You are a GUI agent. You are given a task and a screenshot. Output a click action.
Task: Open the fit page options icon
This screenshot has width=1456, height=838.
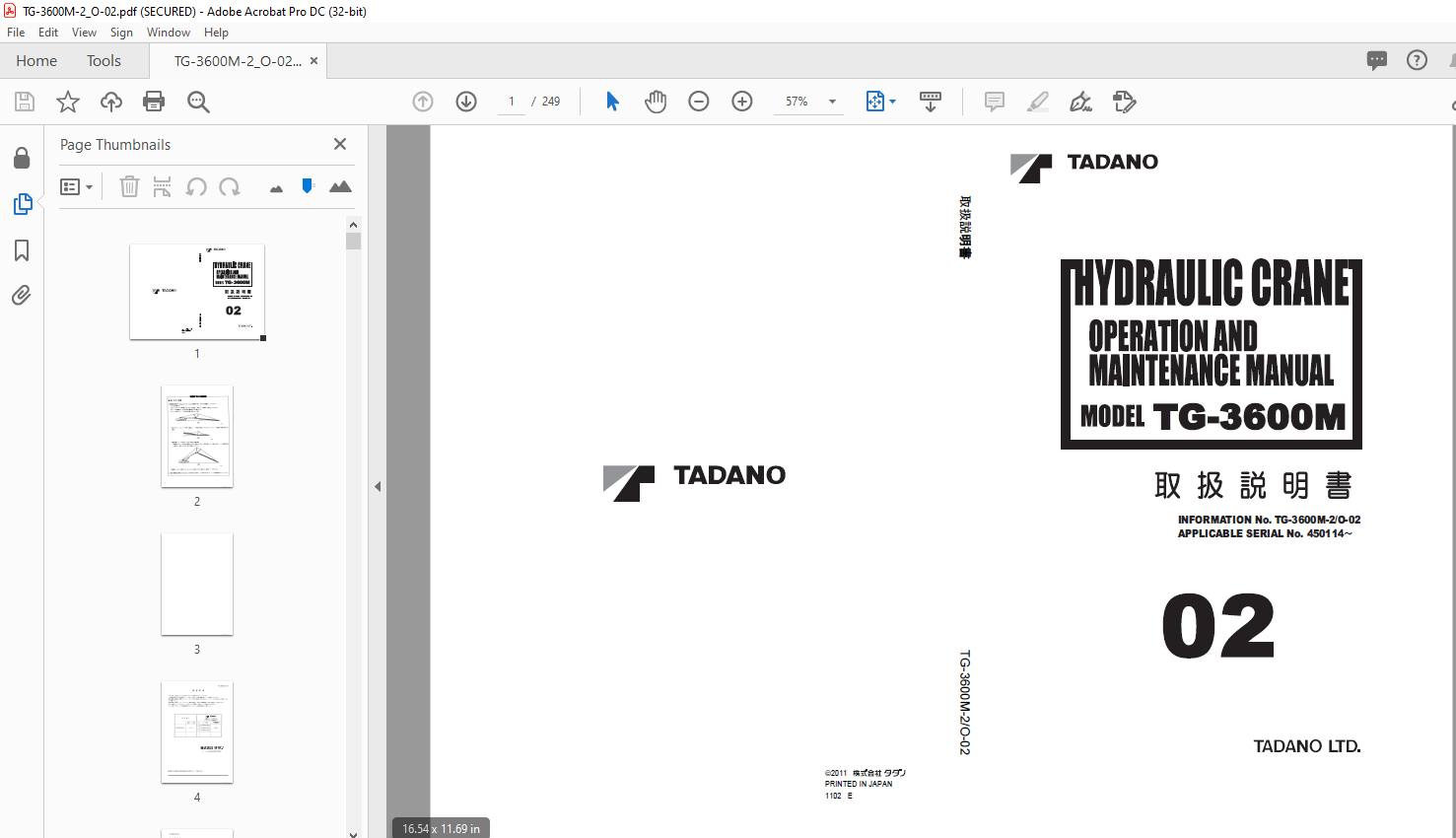(880, 102)
